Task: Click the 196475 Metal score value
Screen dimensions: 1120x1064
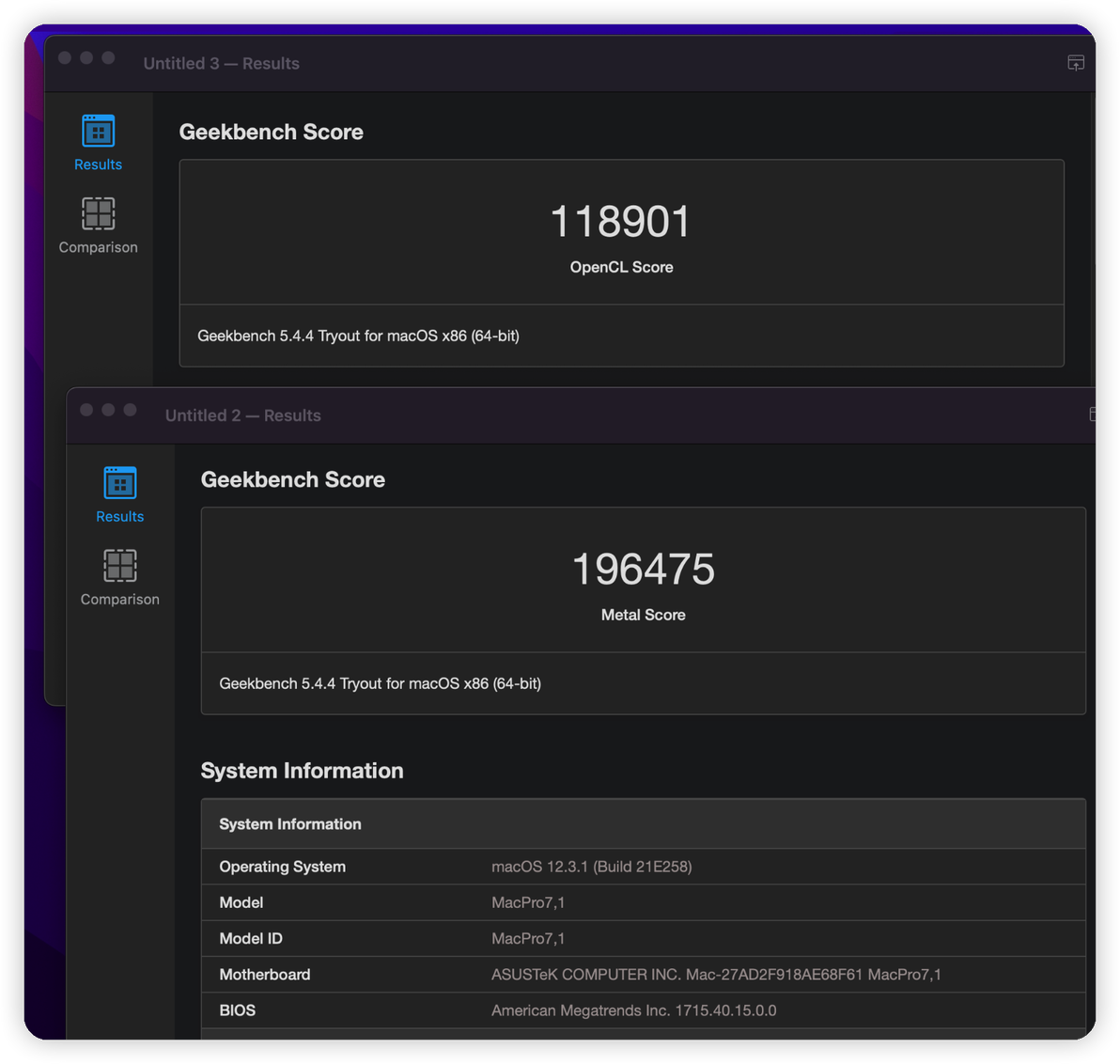Action: (643, 569)
